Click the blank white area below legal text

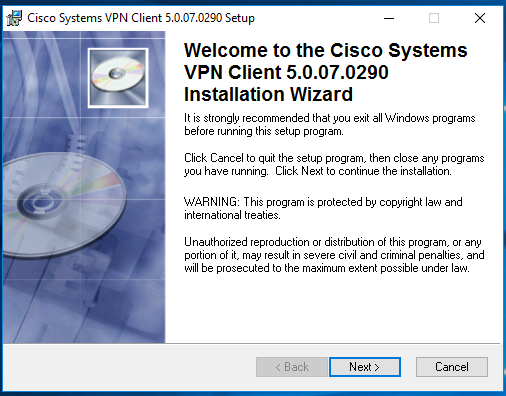333,308
